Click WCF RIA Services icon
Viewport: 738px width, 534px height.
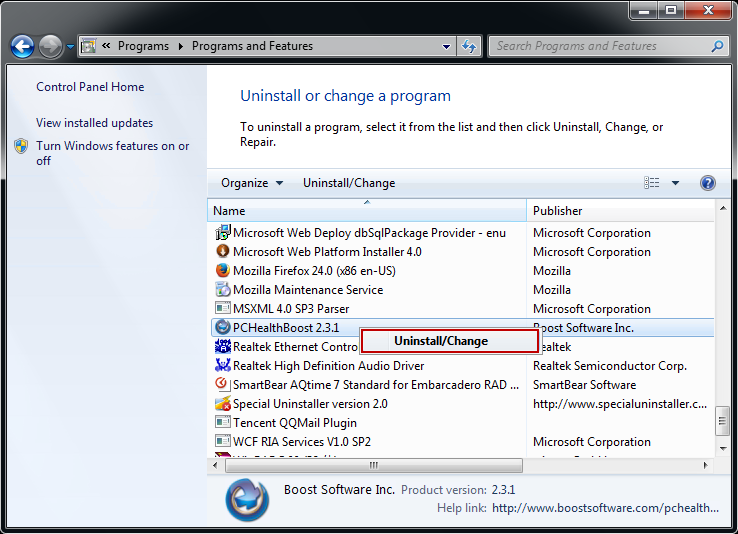click(x=223, y=441)
